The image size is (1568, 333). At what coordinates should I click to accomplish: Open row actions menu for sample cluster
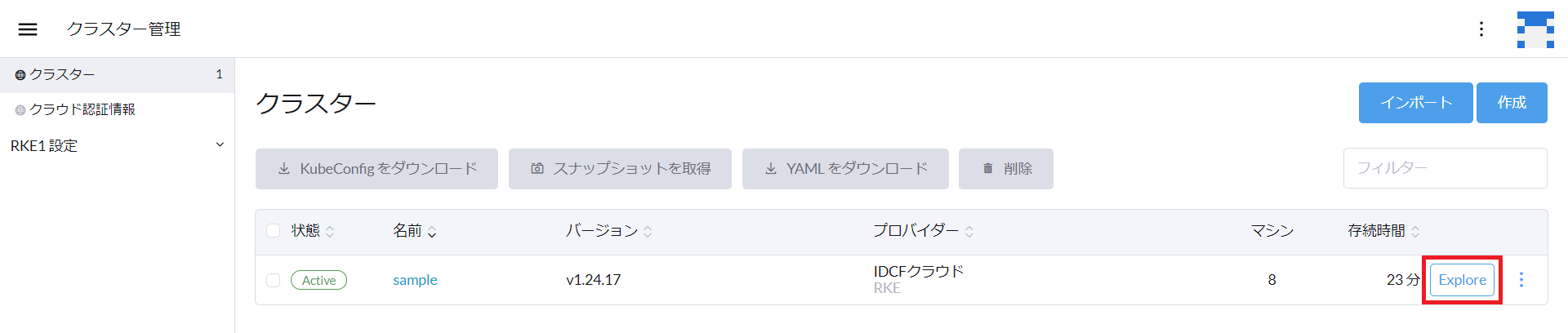click(x=1521, y=280)
